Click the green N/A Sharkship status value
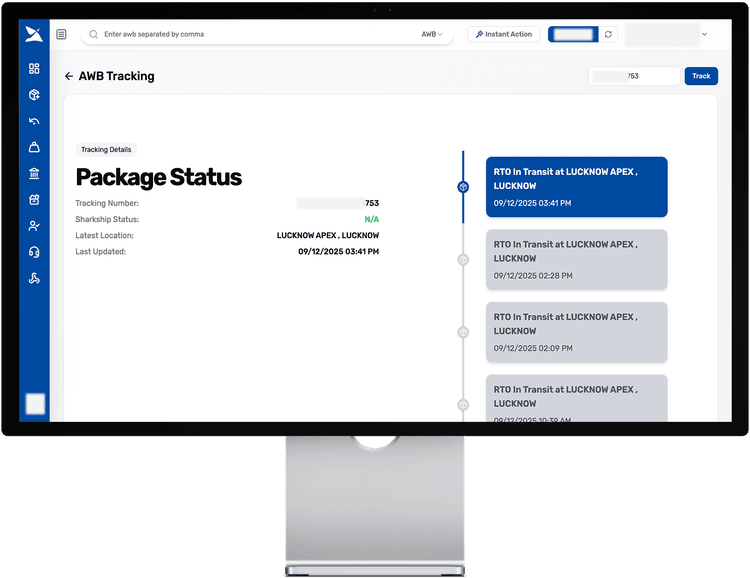The height and width of the screenshot is (578, 750). coord(372,219)
